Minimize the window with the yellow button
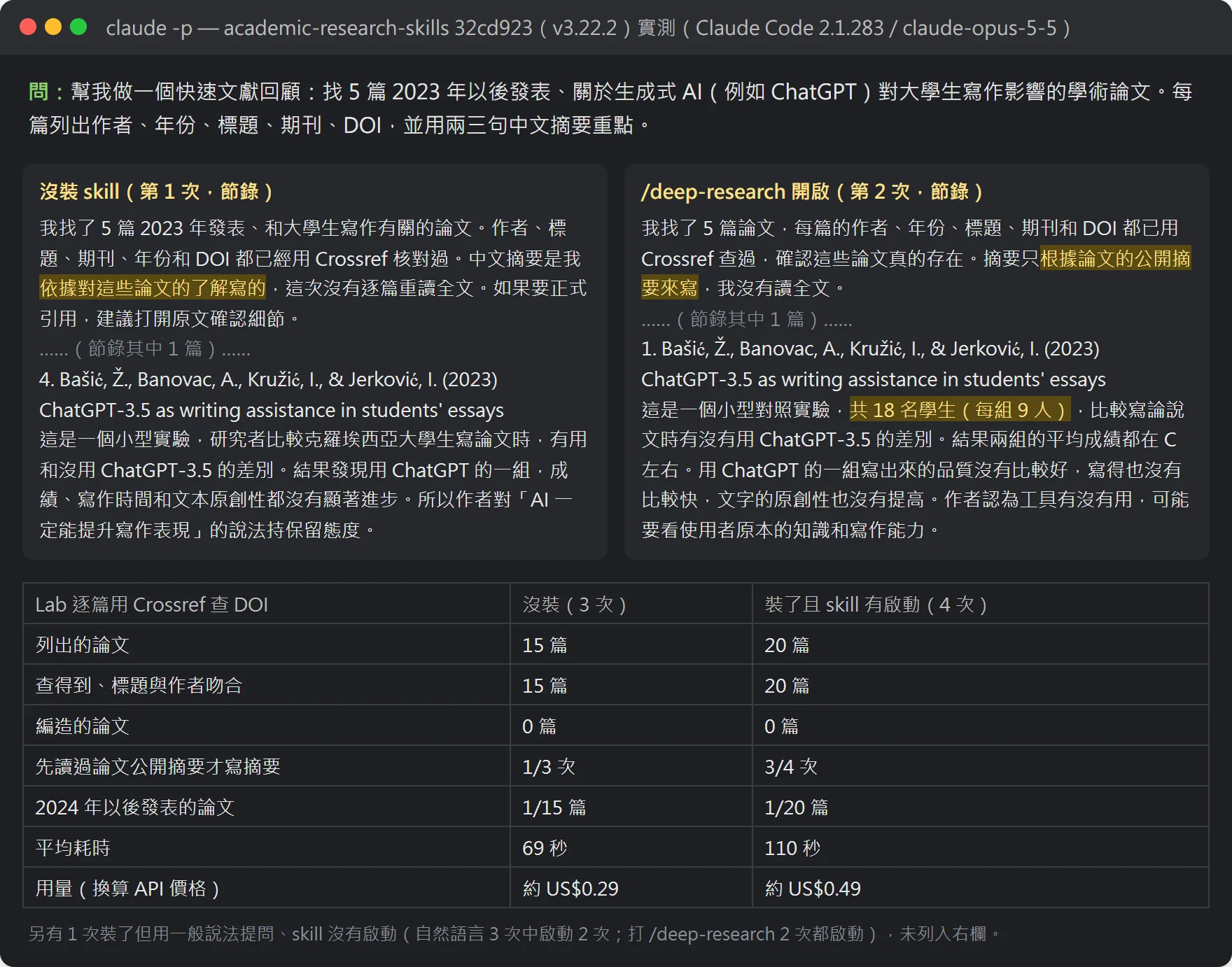The width and height of the screenshot is (1232, 967). 53,27
